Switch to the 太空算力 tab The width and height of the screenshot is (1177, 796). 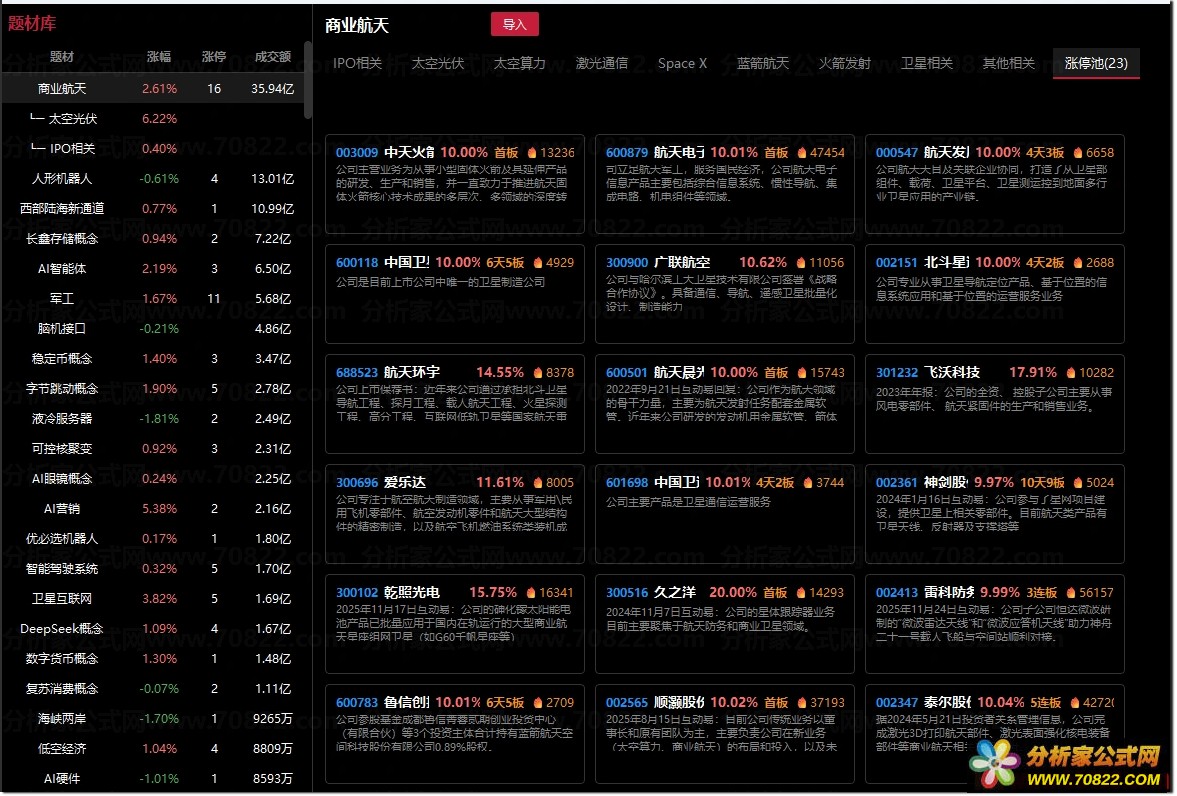(x=519, y=63)
